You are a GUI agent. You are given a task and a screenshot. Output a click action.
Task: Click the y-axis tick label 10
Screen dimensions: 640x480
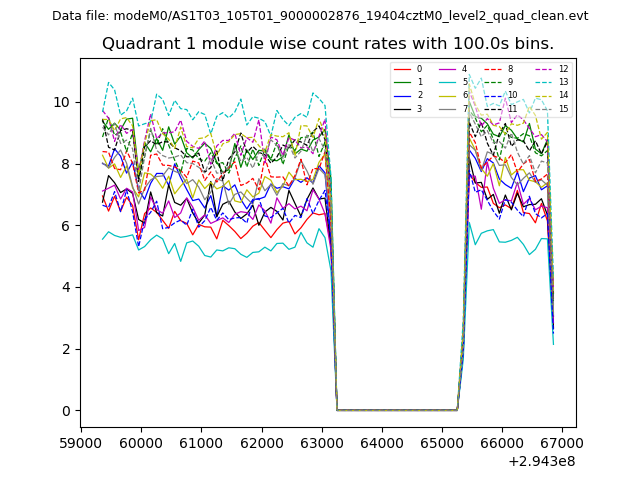(x=61, y=102)
